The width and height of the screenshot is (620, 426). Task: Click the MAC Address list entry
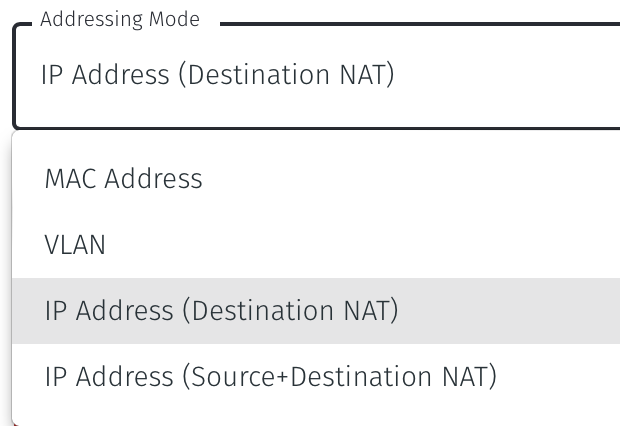[x=124, y=179]
